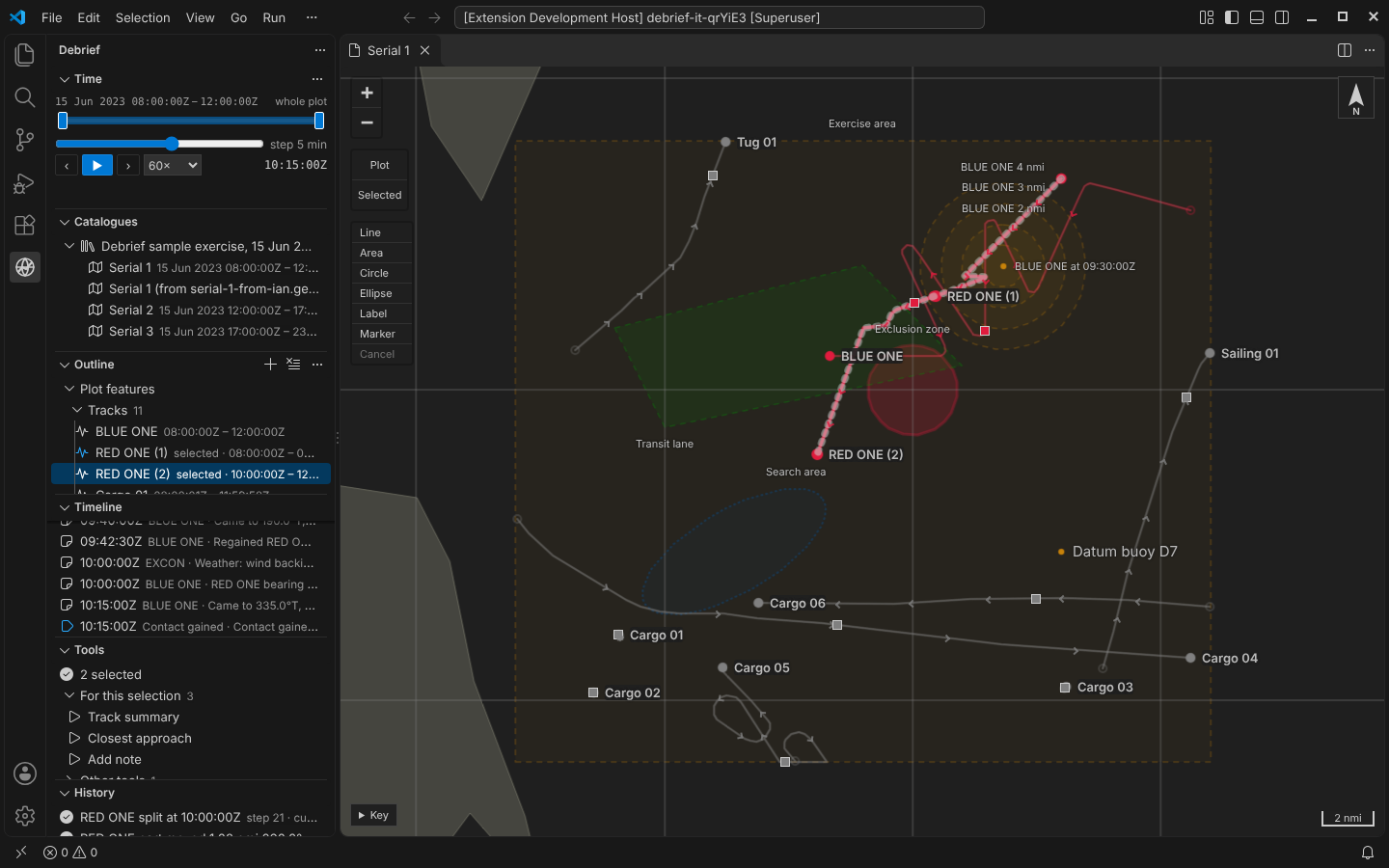Choose the Circle drawing tool
The image size is (1389, 868).
pyautogui.click(x=381, y=273)
